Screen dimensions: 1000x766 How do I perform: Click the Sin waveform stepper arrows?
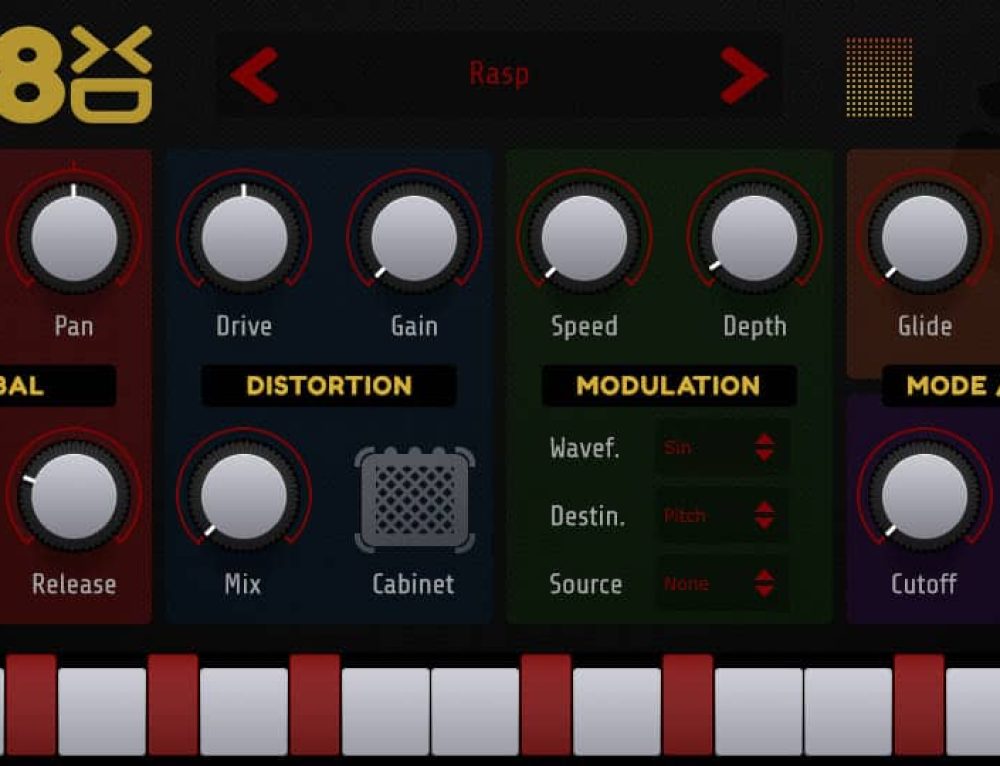point(764,449)
